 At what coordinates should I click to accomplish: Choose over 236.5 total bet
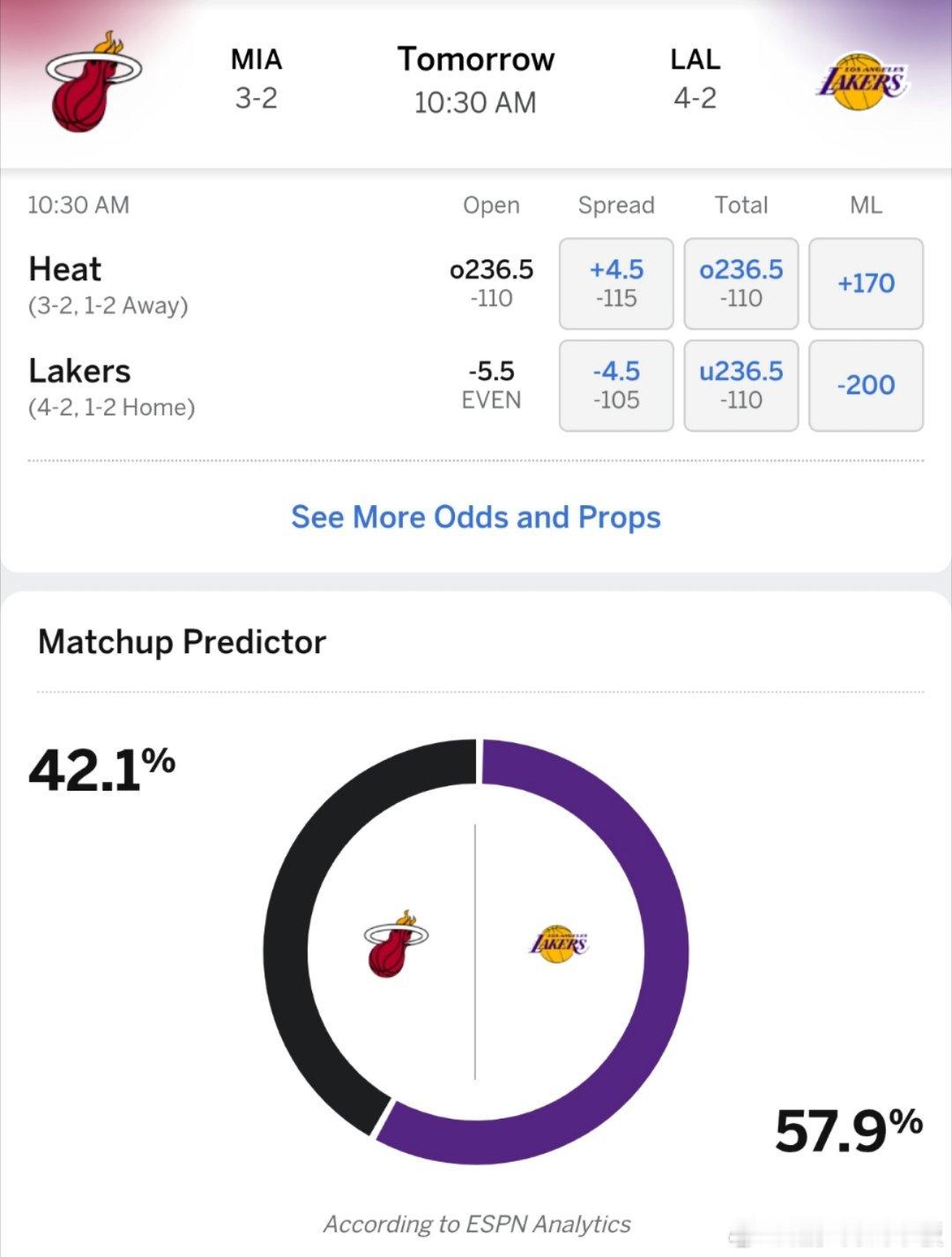(x=740, y=283)
